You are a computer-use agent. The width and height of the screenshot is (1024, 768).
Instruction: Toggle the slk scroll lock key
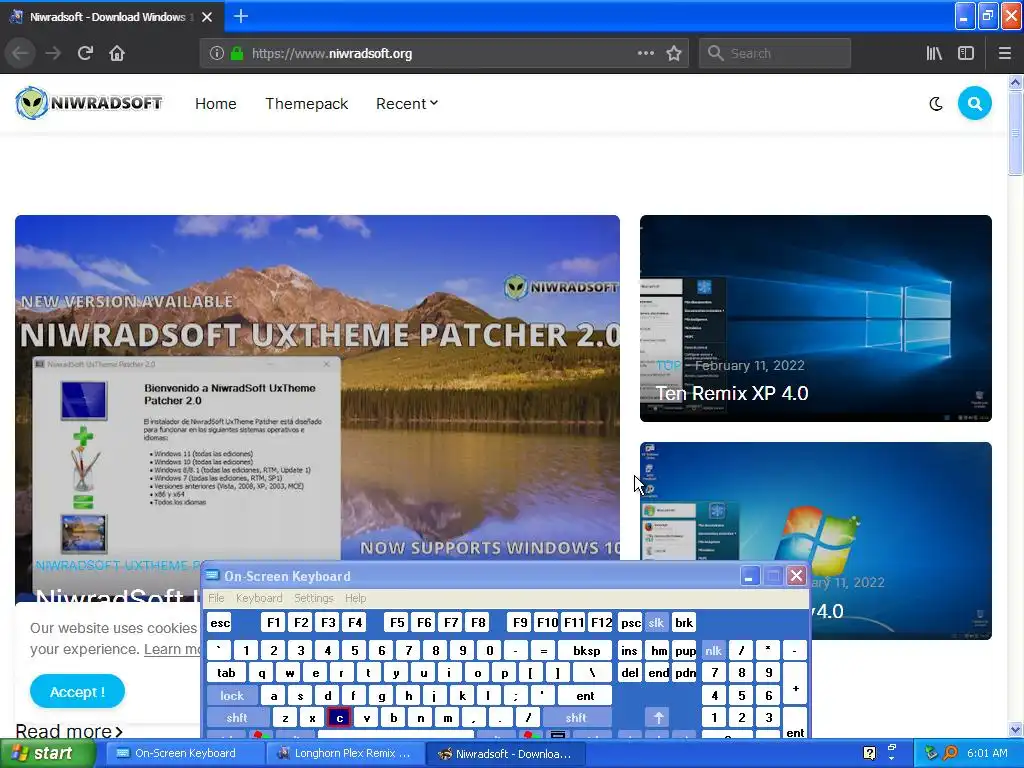click(656, 622)
